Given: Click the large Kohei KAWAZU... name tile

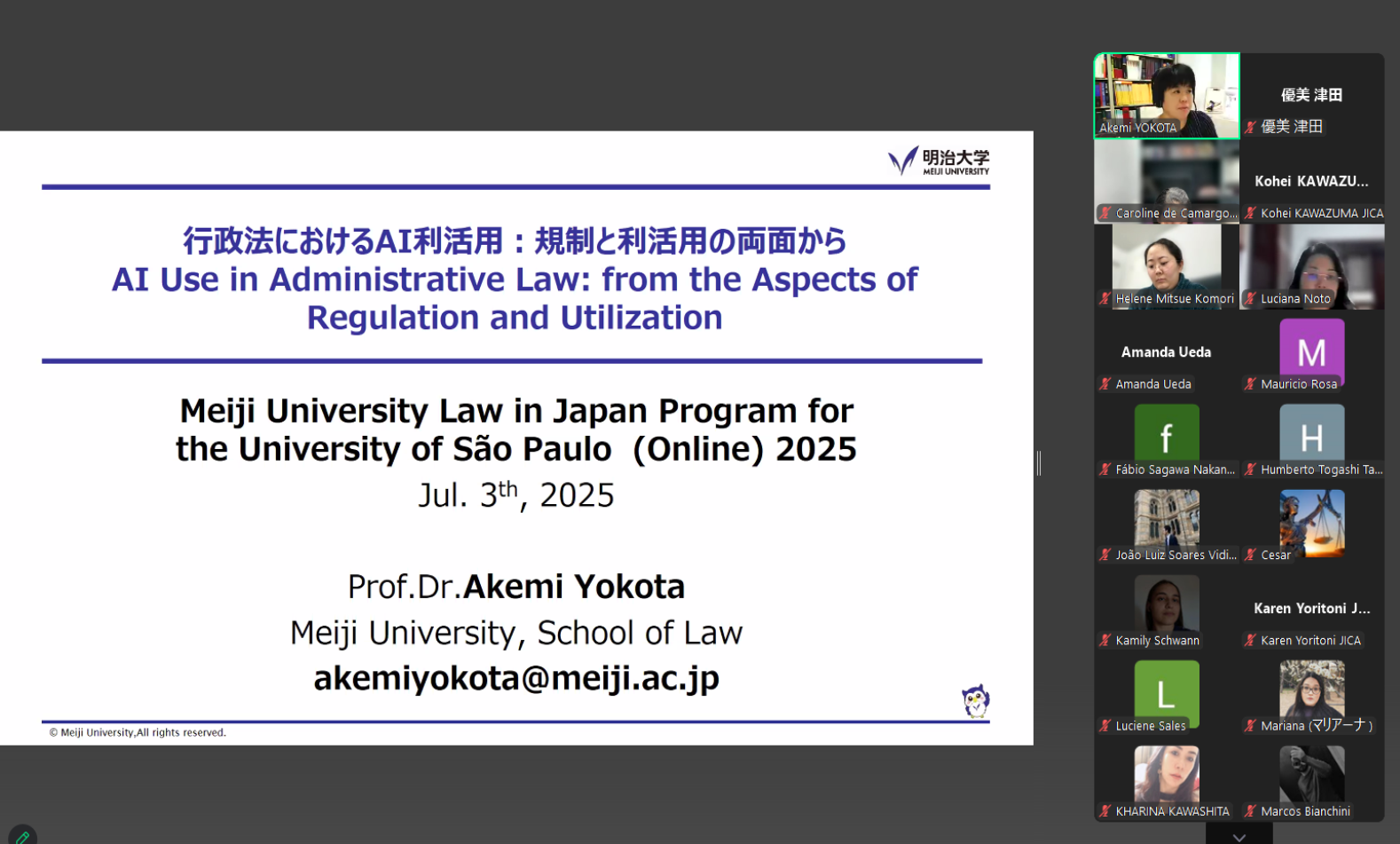Looking at the screenshot, I should pyautogui.click(x=1311, y=181).
